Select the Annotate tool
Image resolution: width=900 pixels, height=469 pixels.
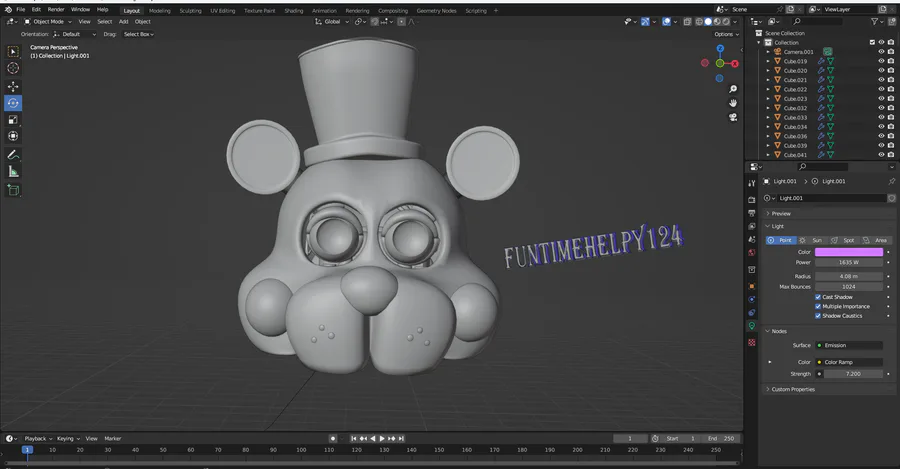(x=13, y=155)
